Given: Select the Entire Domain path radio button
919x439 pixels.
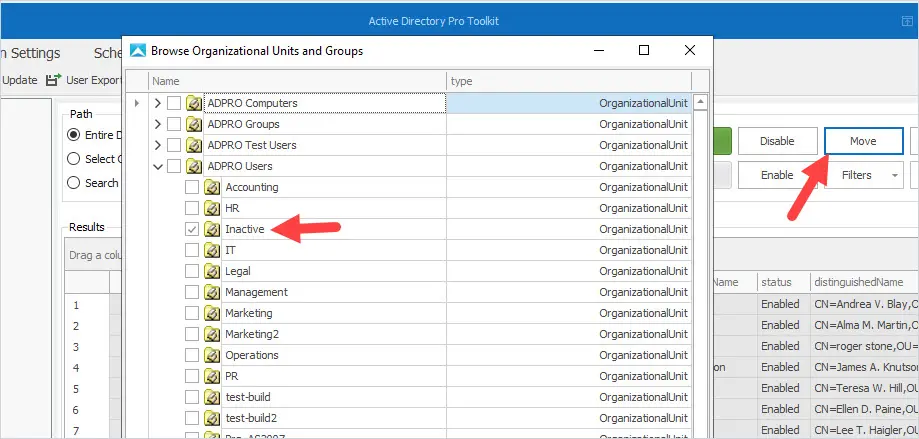Looking at the screenshot, I should [x=73, y=135].
